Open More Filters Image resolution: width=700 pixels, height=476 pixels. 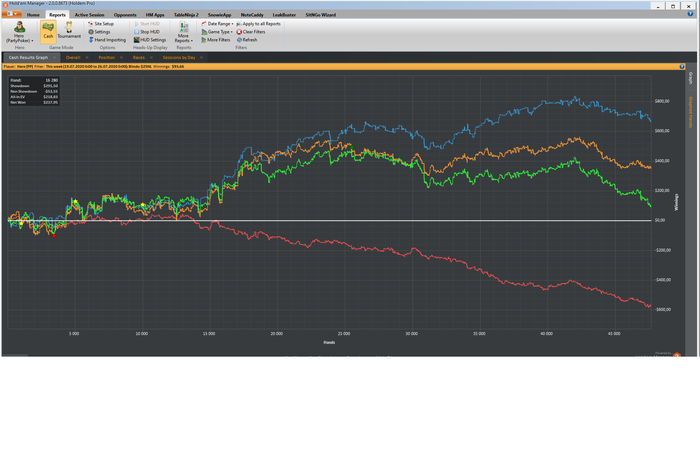tap(217, 40)
